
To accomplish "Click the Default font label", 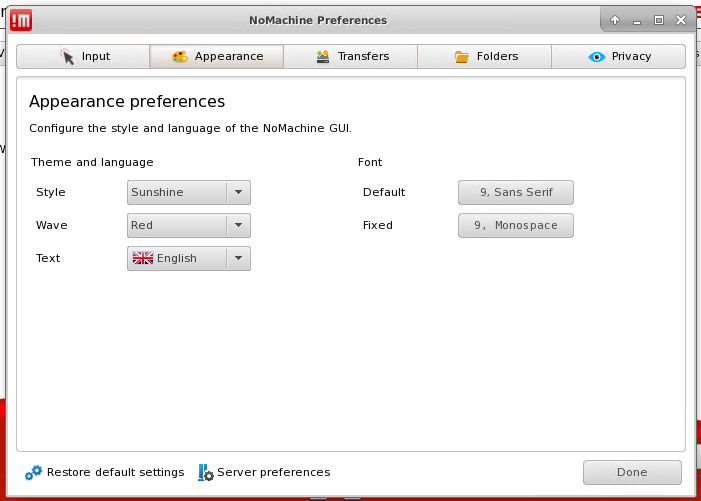I will 384,192.
